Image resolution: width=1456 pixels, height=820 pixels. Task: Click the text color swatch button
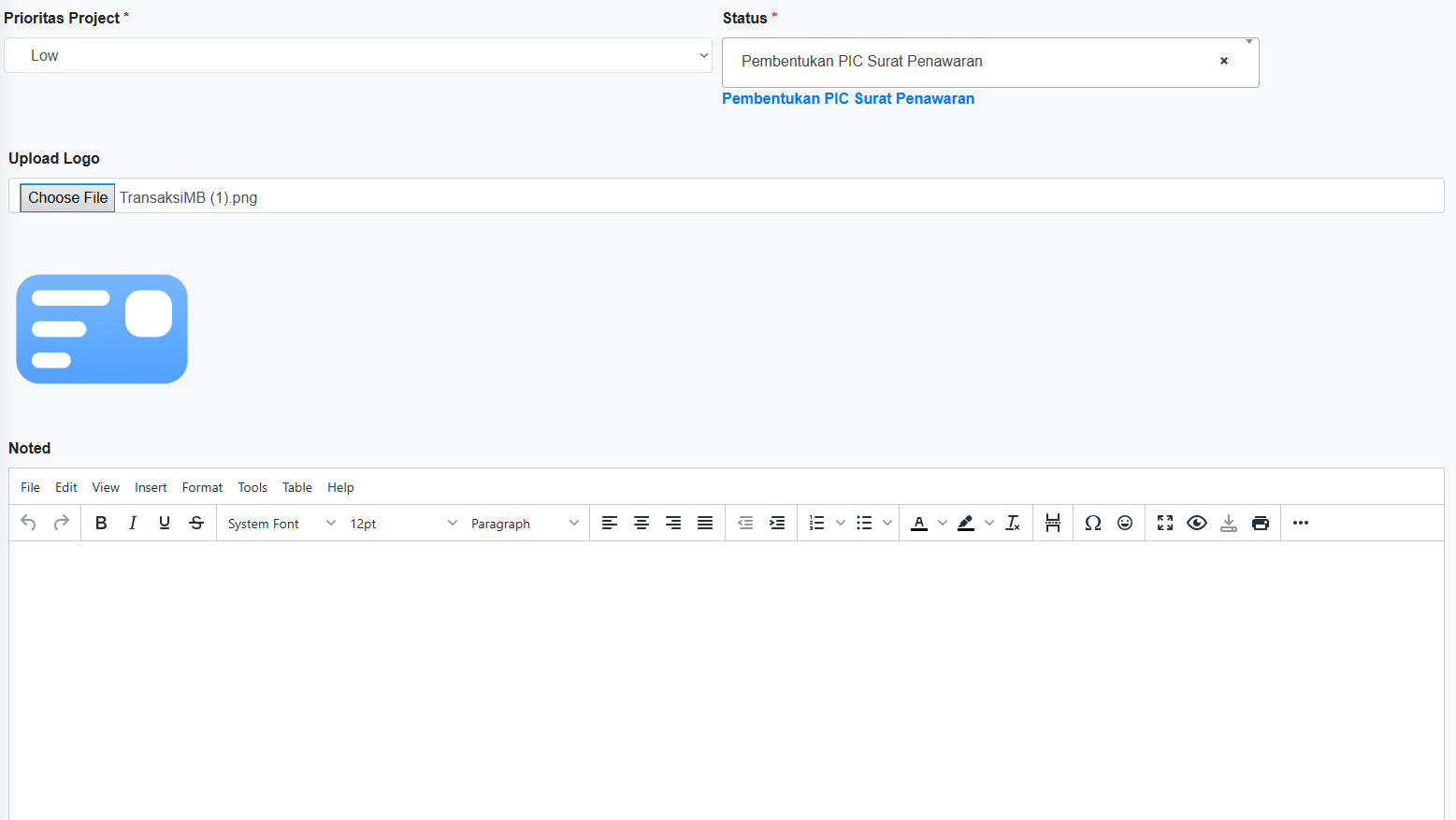tap(919, 523)
